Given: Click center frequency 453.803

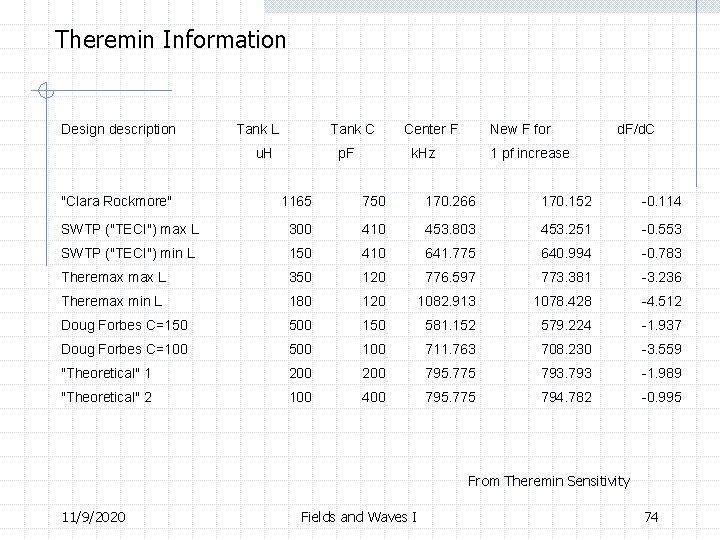Looking at the screenshot, I should 450,229.
